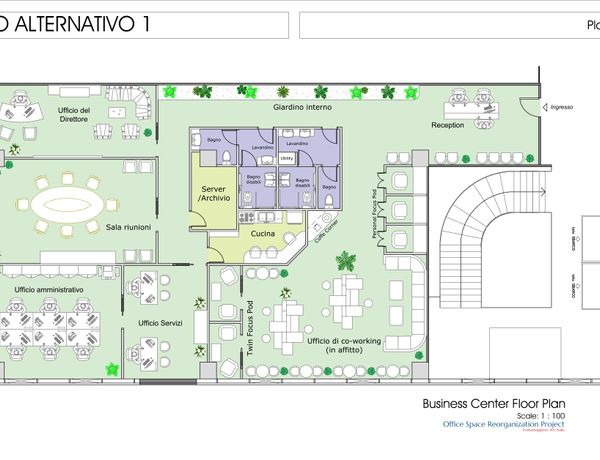This screenshot has height=460, width=600.
Task: Select the Ufficio di co-working label
Action: point(344,346)
